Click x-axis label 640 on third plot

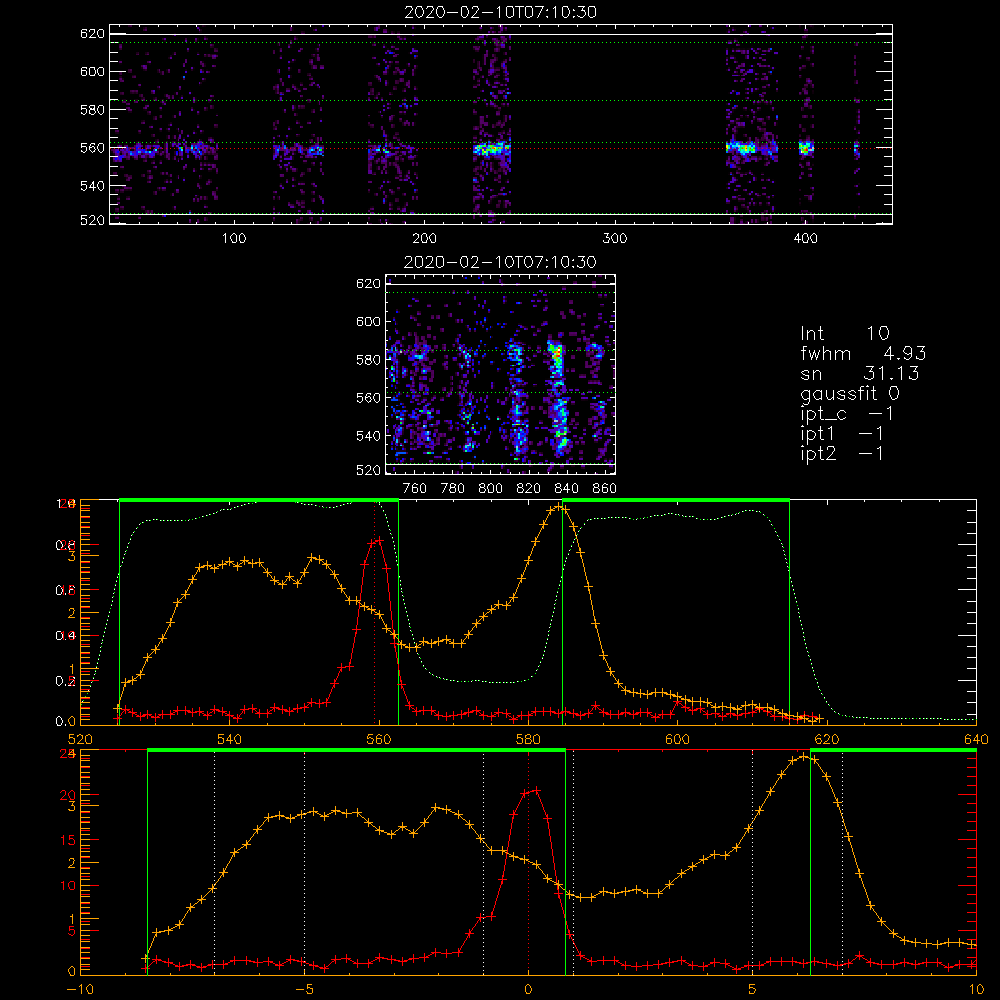coord(976,740)
